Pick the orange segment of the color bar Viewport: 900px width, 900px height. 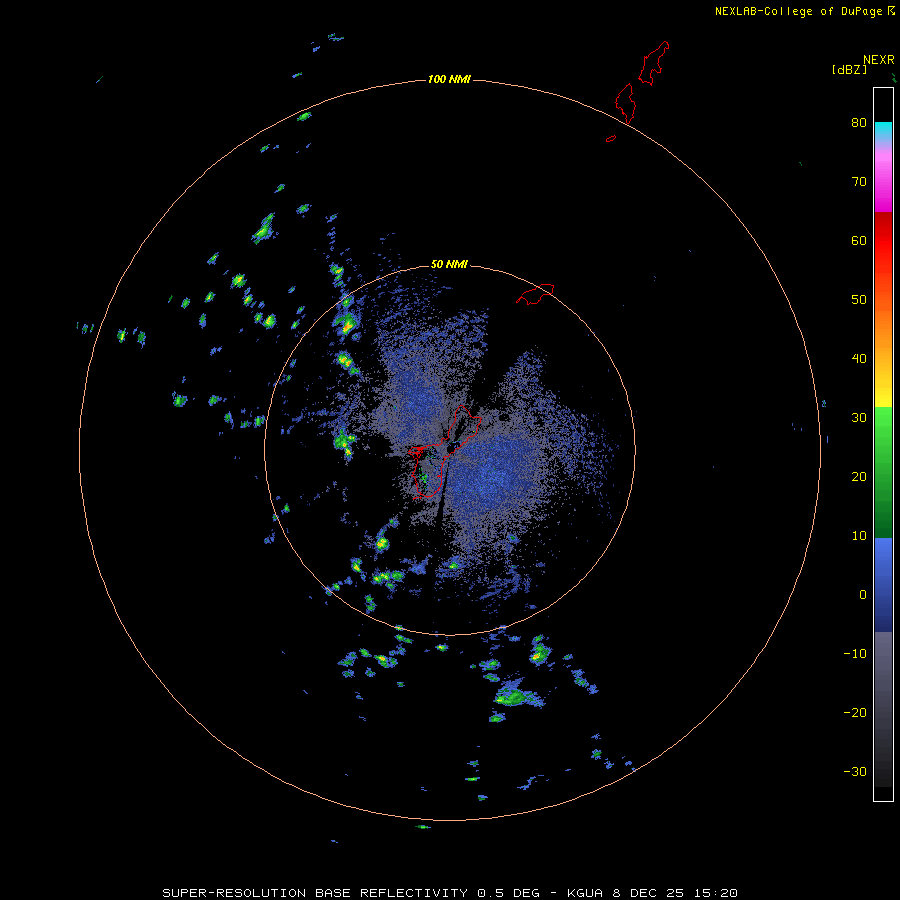pyautogui.click(x=883, y=327)
